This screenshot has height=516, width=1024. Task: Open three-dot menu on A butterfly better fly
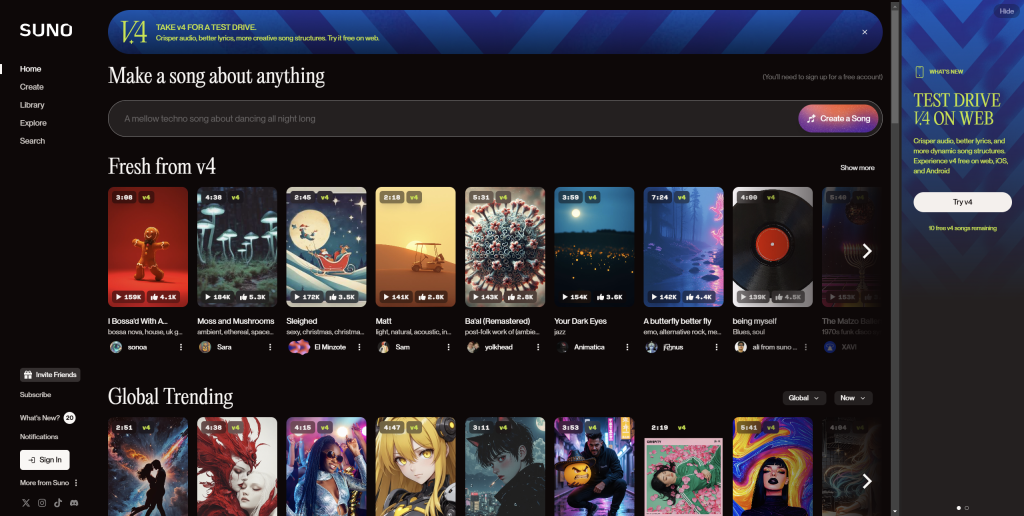(716, 347)
